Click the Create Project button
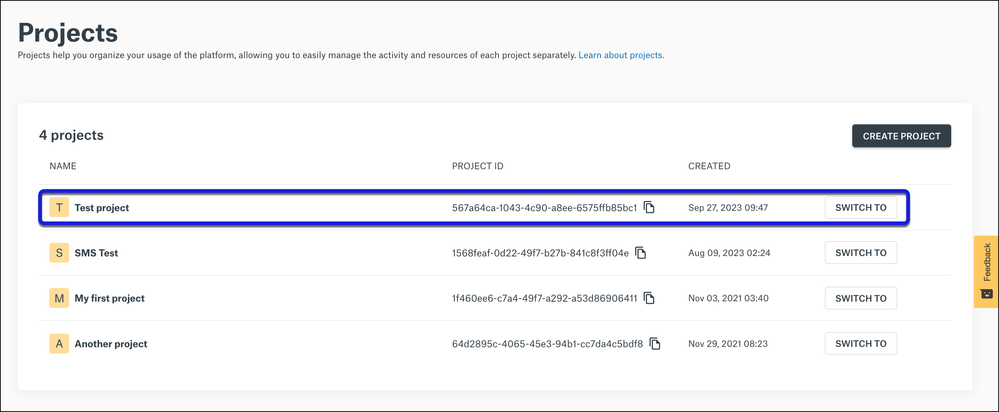This screenshot has width=999, height=412. (x=902, y=136)
